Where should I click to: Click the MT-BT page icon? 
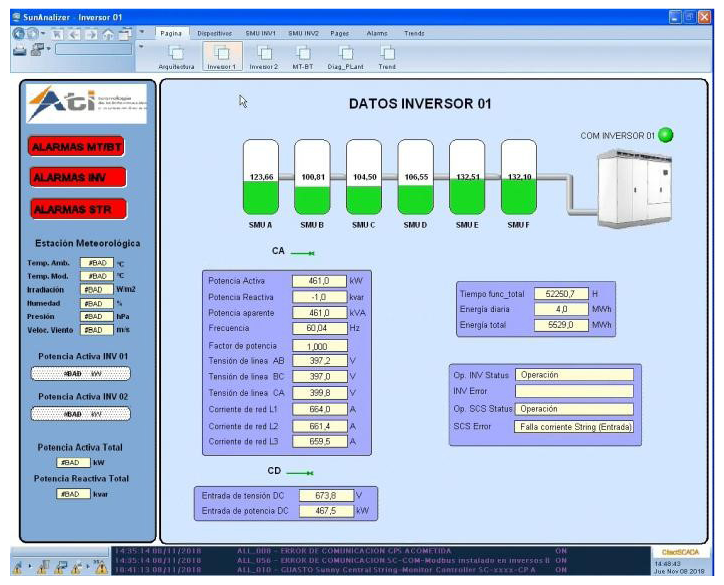click(303, 53)
